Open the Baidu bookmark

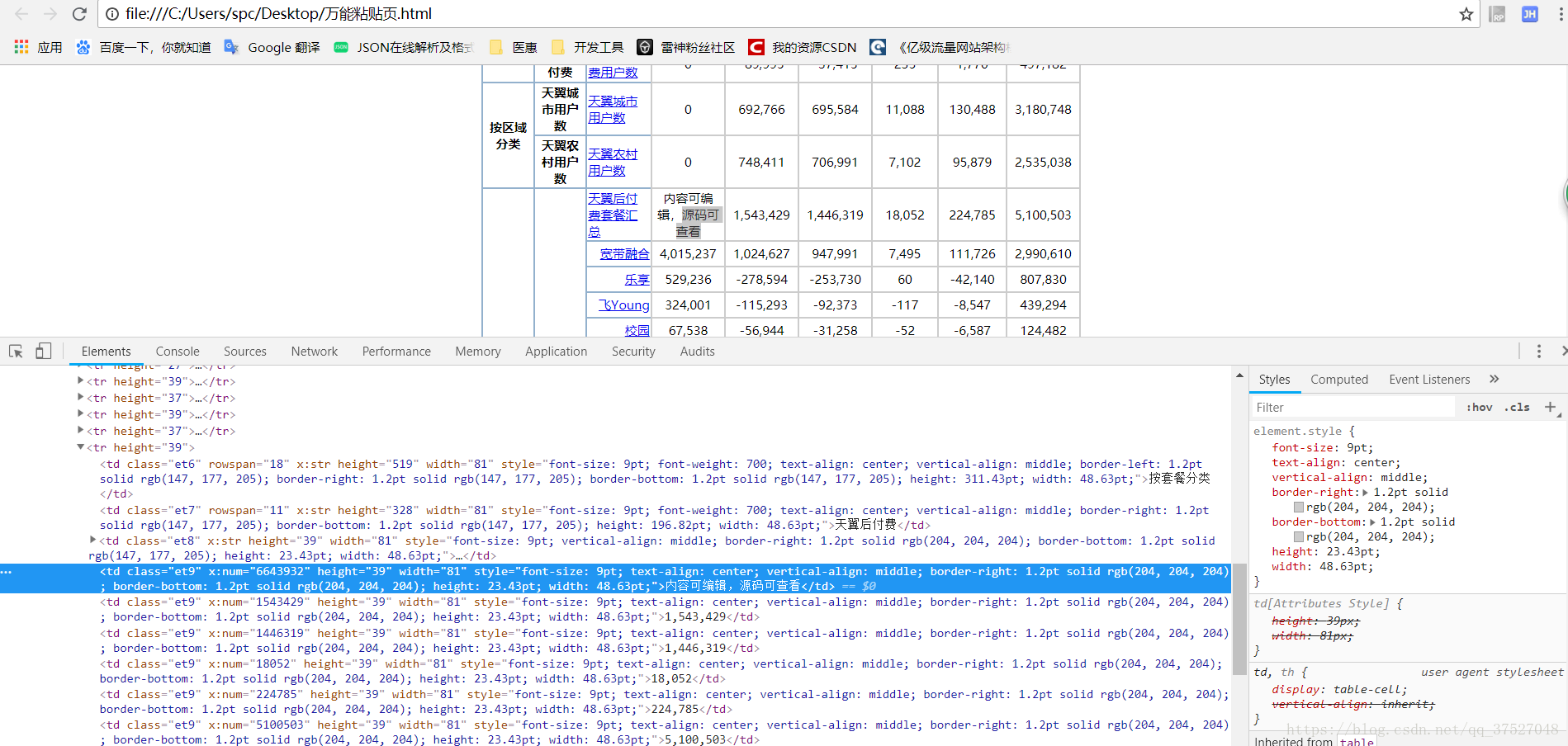pos(143,47)
